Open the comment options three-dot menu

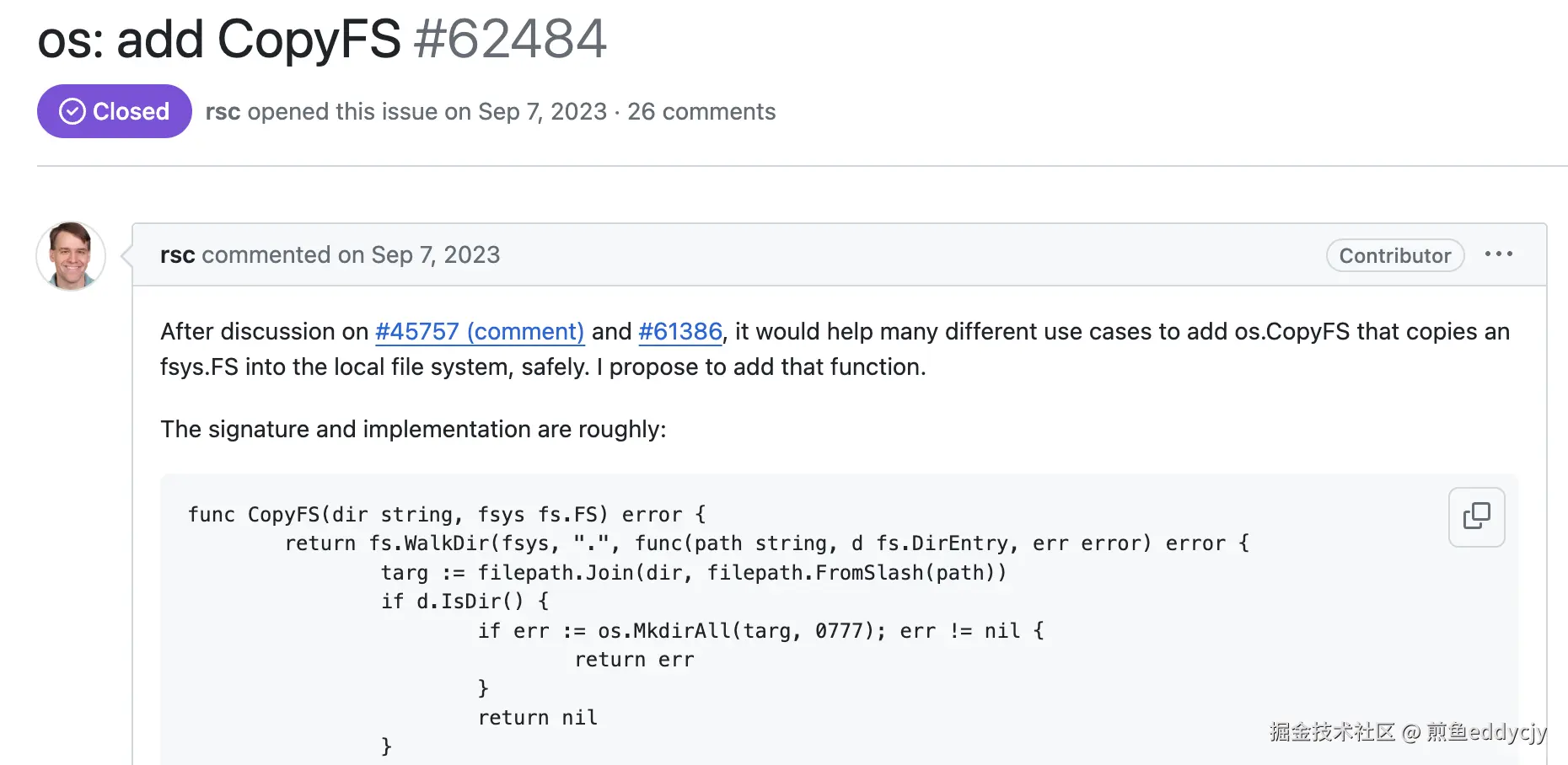coord(1498,254)
